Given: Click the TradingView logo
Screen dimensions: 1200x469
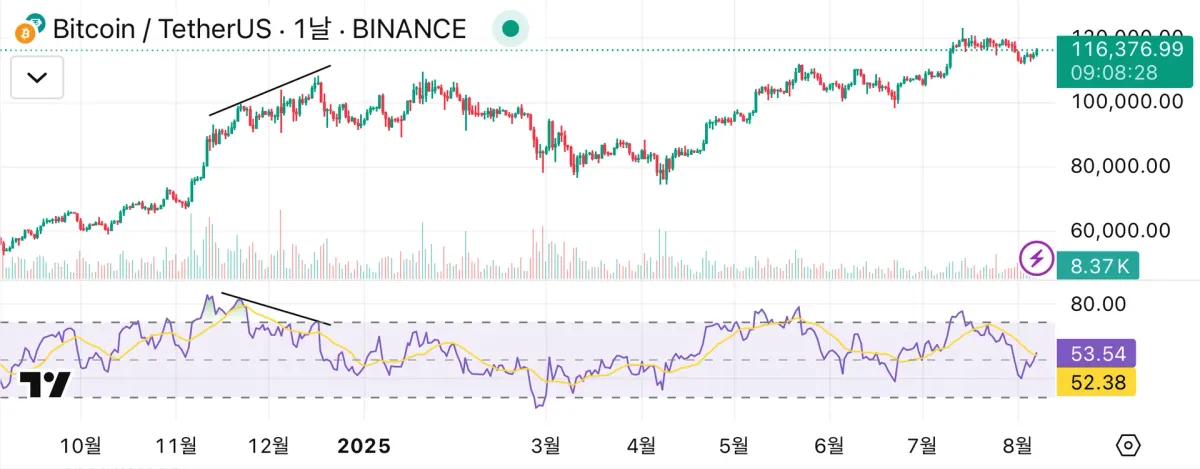Looking at the screenshot, I should [x=45, y=385].
